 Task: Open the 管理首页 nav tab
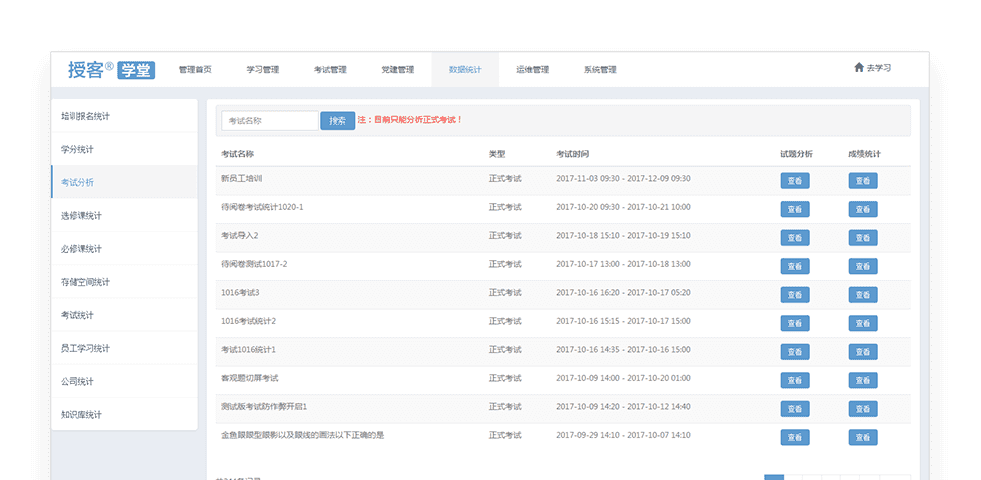[x=195, y=69]
